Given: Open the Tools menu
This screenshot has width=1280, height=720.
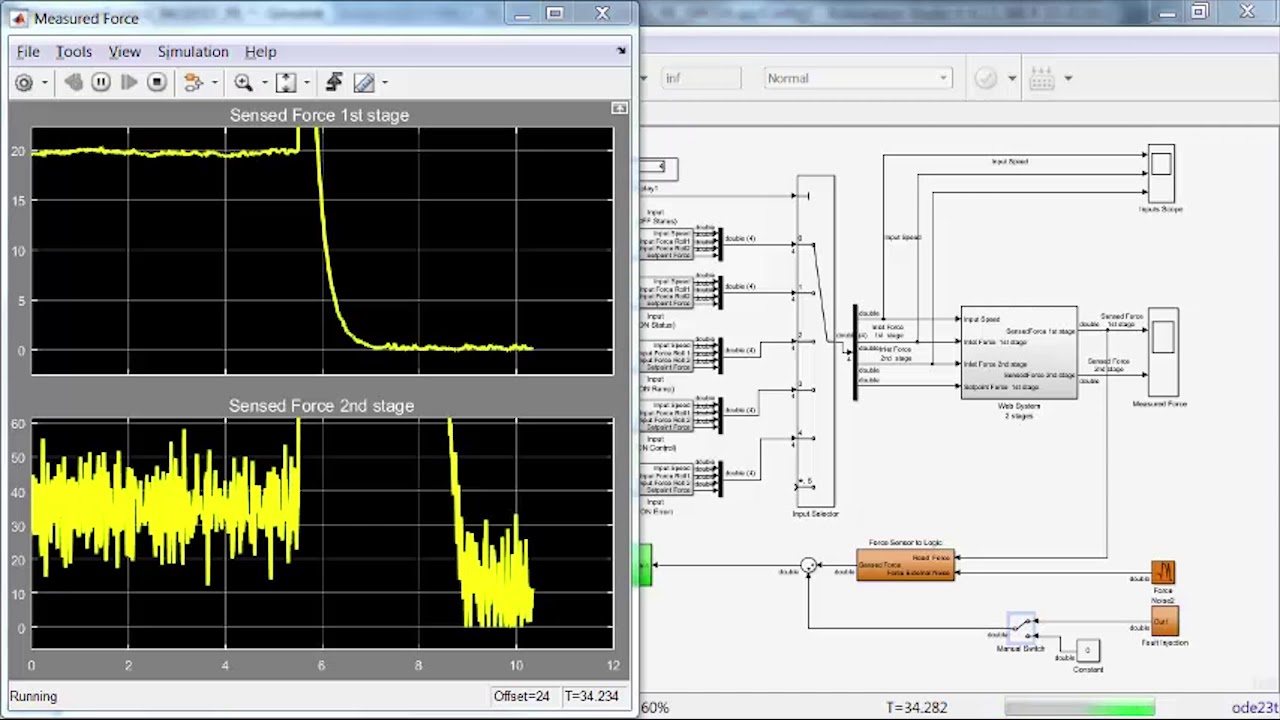Looking at the screenshot, I should tap(74, 52).
